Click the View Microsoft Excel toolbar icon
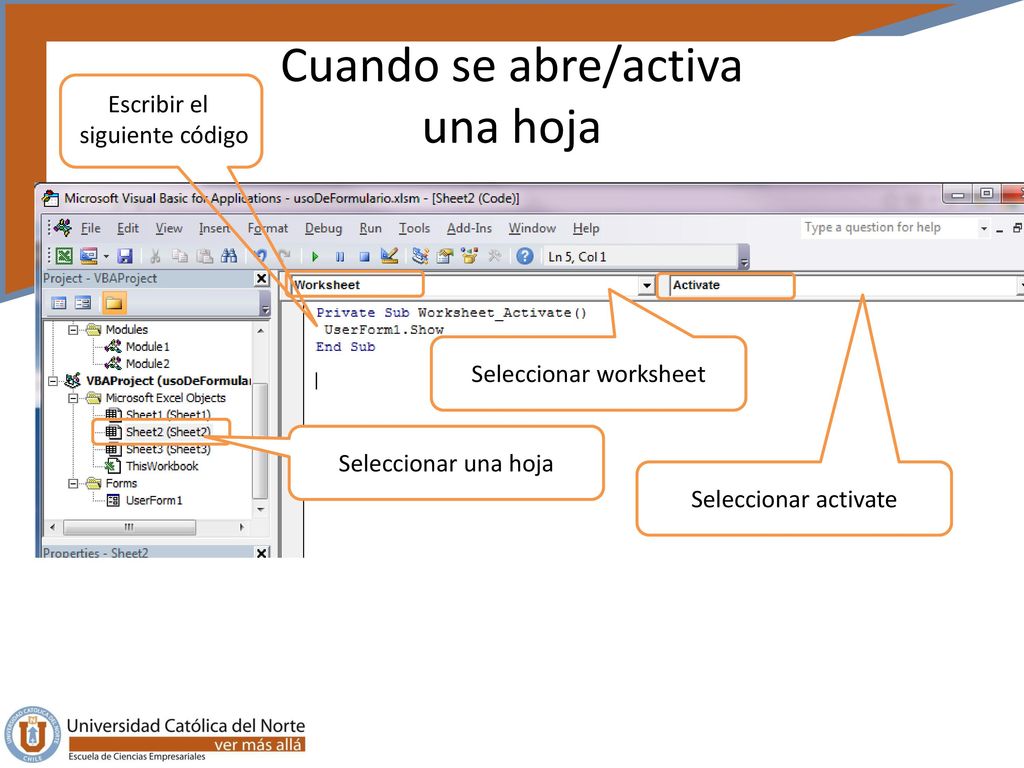This screenshot has width=1024, height=768. pos(64,256)
